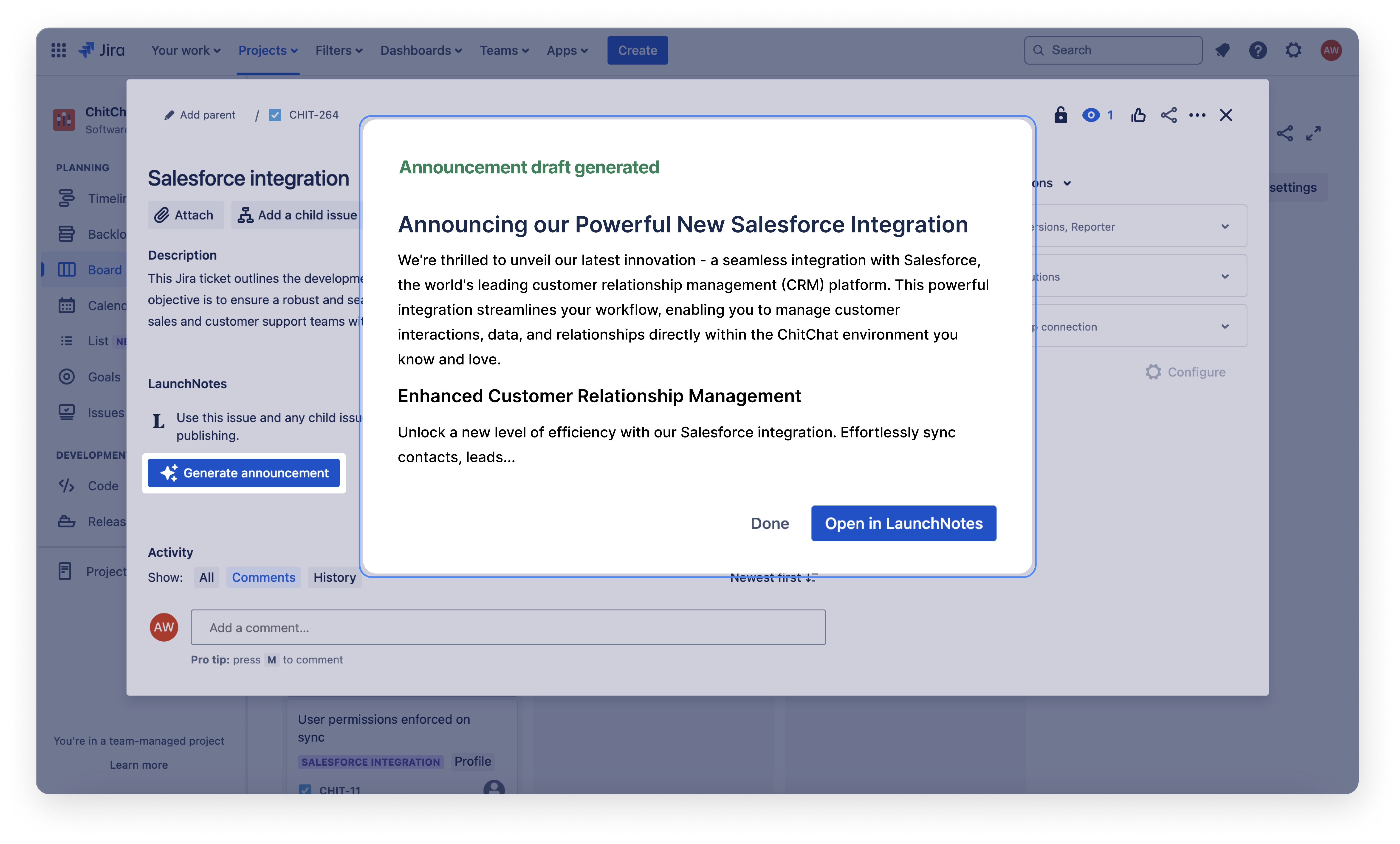Click the ChitChat project avatar icon
The height and width of the screenshot is (844, 1400).
(64, 120)
